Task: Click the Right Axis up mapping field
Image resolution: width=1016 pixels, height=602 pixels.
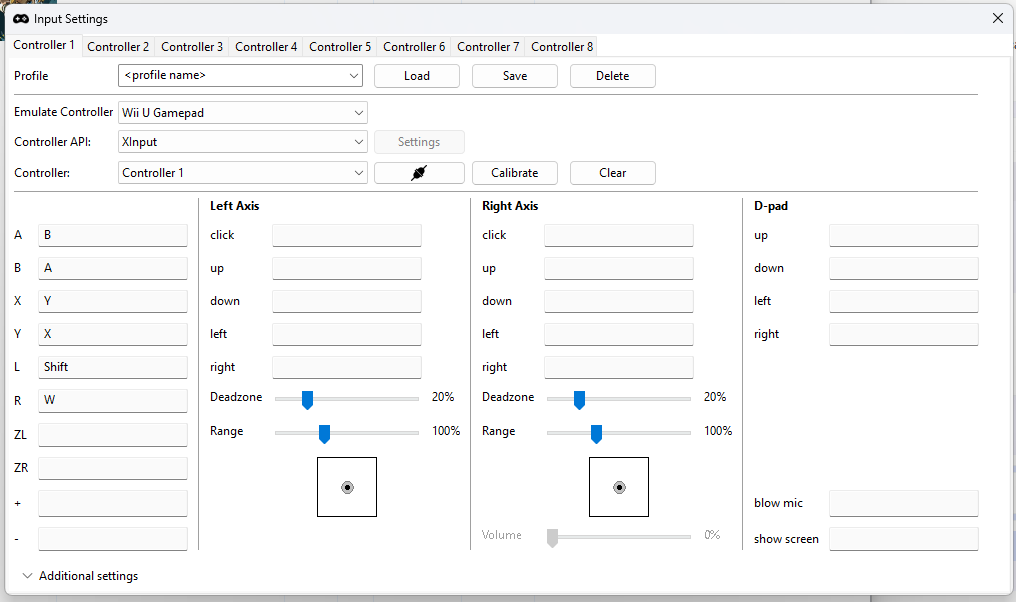Action: click(x=619, y=268)
